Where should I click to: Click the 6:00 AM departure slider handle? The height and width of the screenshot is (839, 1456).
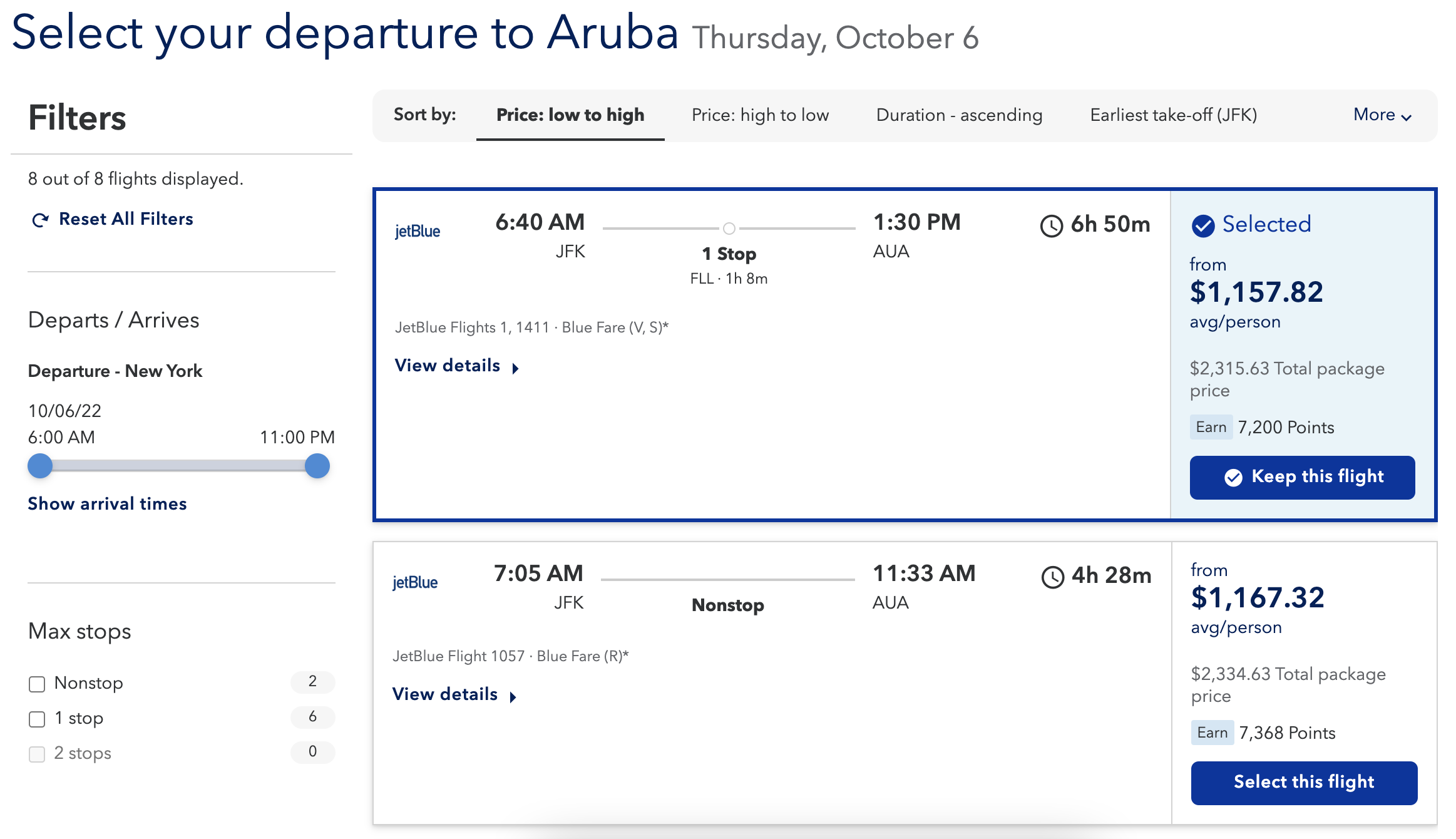click(x=40, y=466)
